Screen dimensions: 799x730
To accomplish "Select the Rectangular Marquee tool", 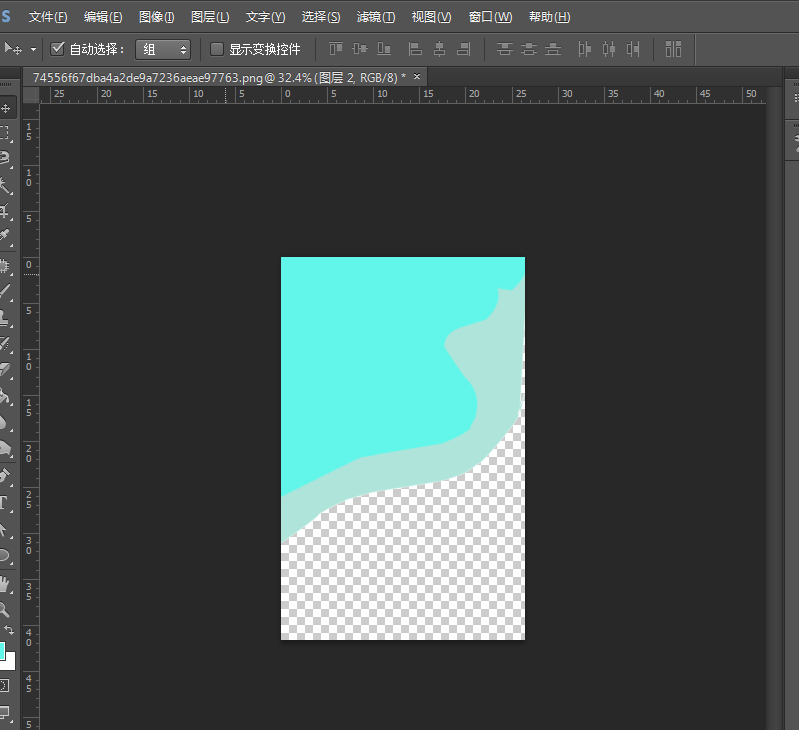I will click(x=5, y=132).
